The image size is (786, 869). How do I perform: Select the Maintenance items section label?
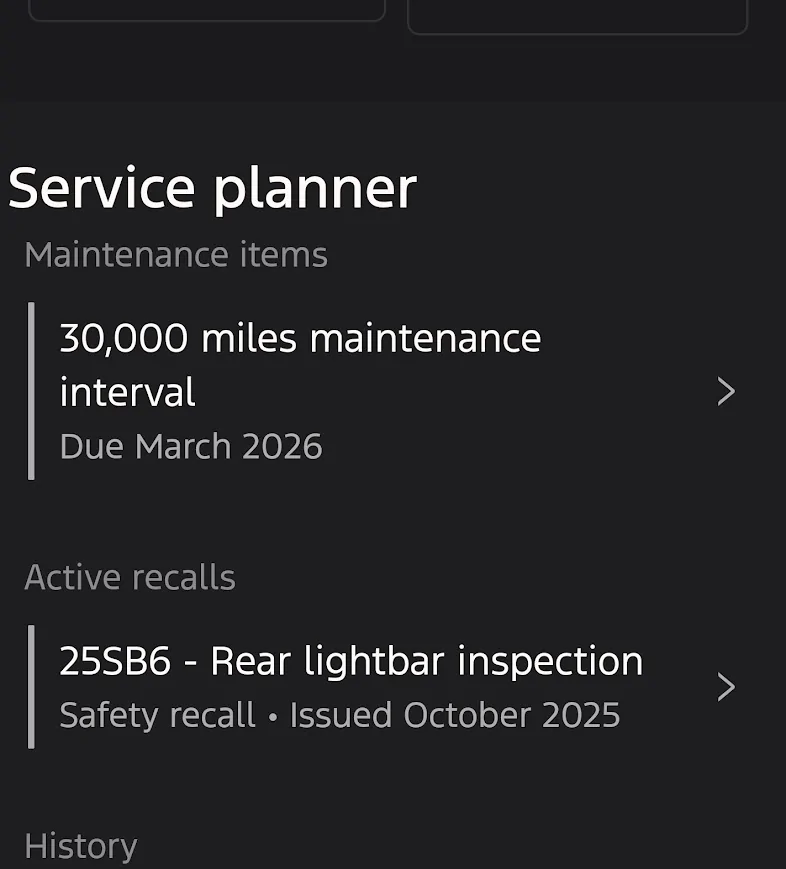click(176, 255)
